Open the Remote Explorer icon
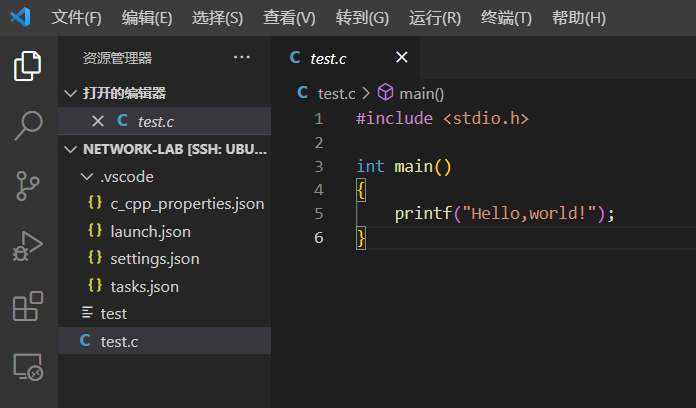The width and height of the screenshot is (696, 408). pyautogui.click(x=28, y=367)
